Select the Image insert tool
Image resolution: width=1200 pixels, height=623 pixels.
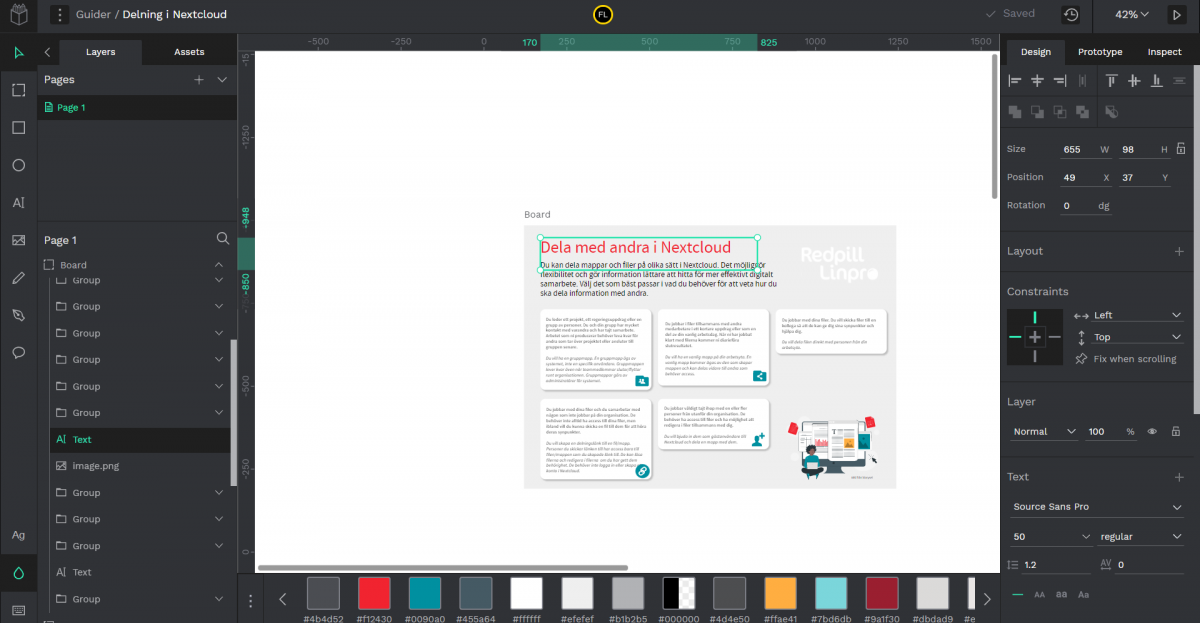pos(18,240)
